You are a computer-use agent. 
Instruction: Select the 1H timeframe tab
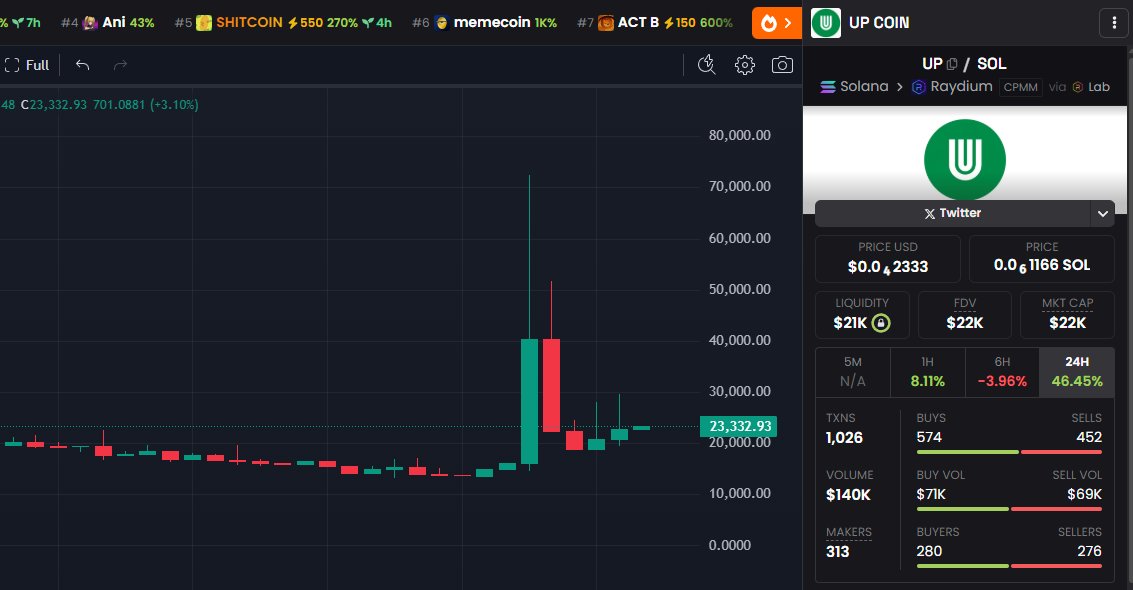[x=928, y=372]
